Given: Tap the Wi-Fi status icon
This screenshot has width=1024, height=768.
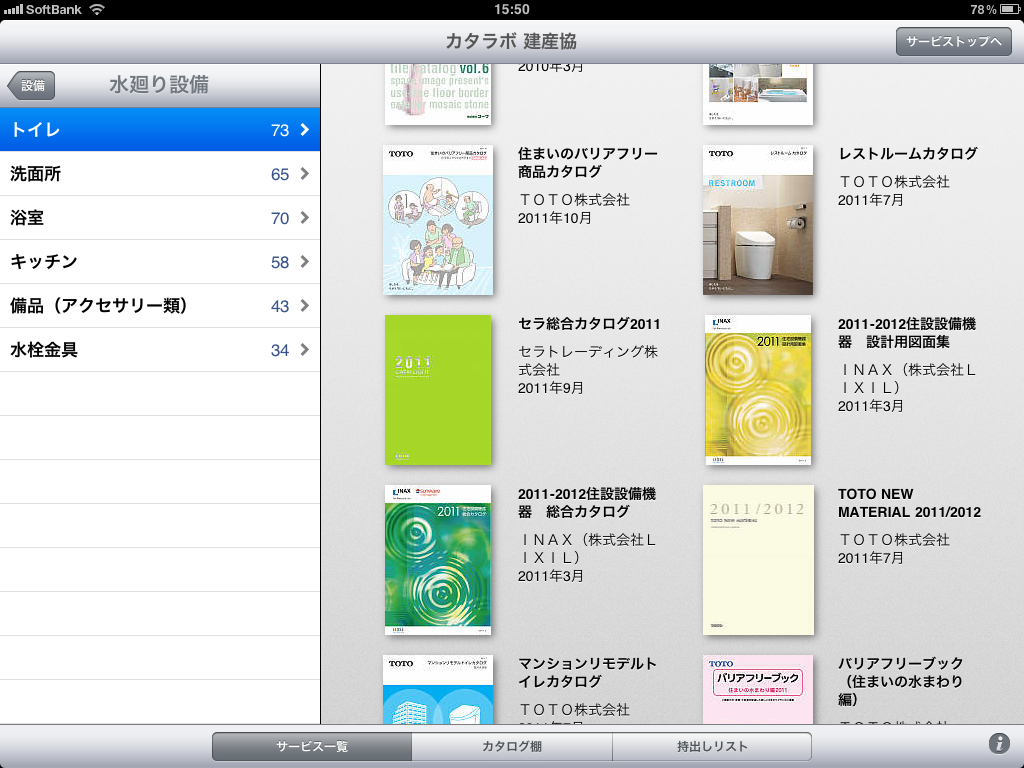Looking at the screenshot, I should 97,9.
